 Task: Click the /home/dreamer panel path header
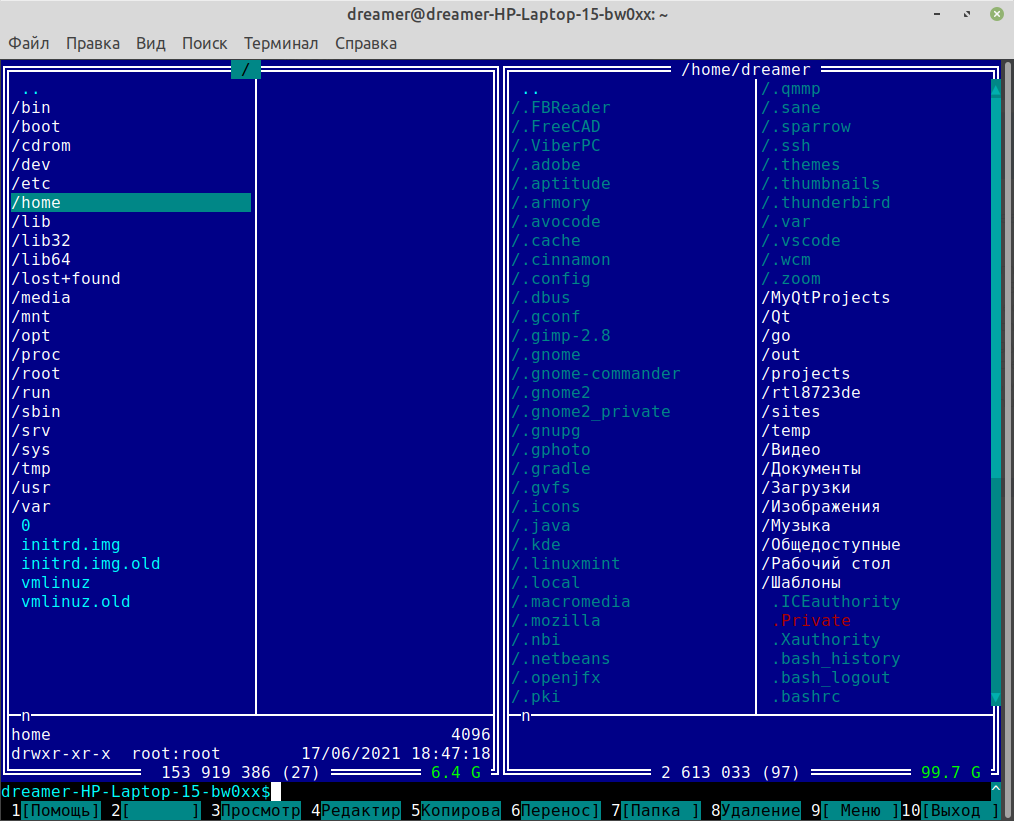746,69
